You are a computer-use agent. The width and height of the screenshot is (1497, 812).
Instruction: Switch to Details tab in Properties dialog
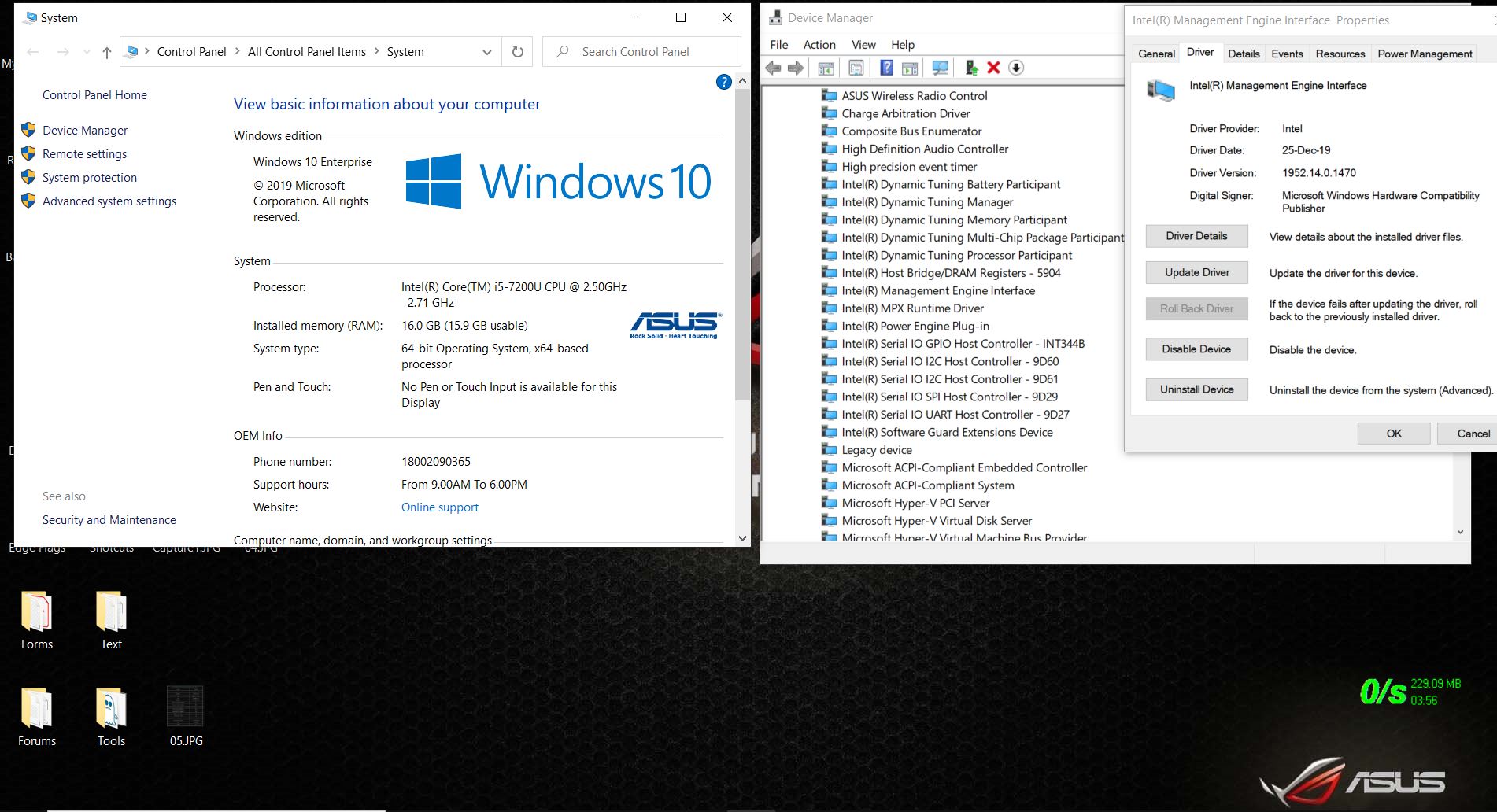pos(1244,54)
